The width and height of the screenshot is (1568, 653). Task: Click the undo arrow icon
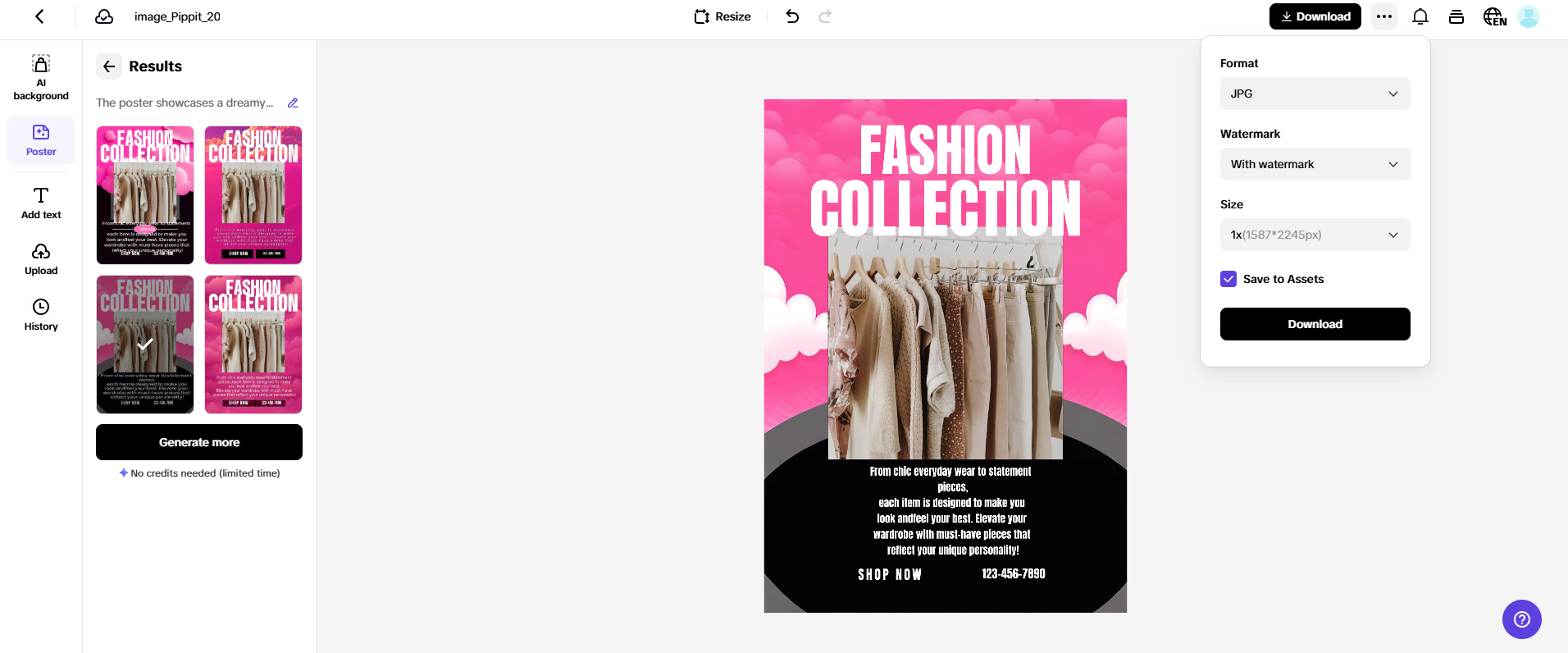(x=792, y=16)
